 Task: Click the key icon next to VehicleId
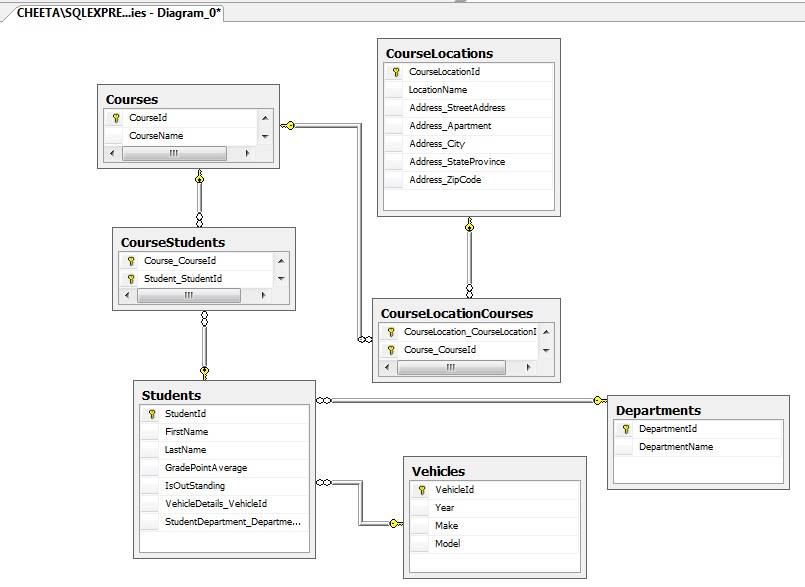(422, 490)
